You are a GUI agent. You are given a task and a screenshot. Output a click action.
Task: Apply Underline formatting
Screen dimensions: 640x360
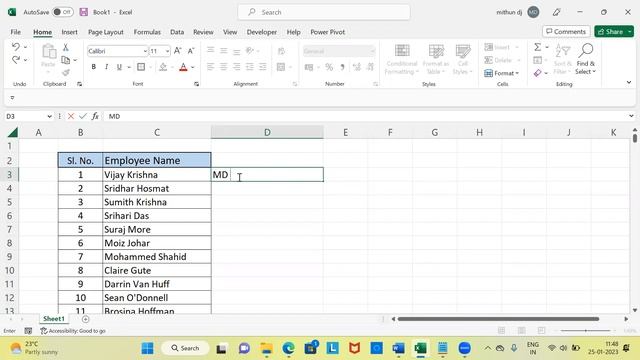[x=119, y=67]
